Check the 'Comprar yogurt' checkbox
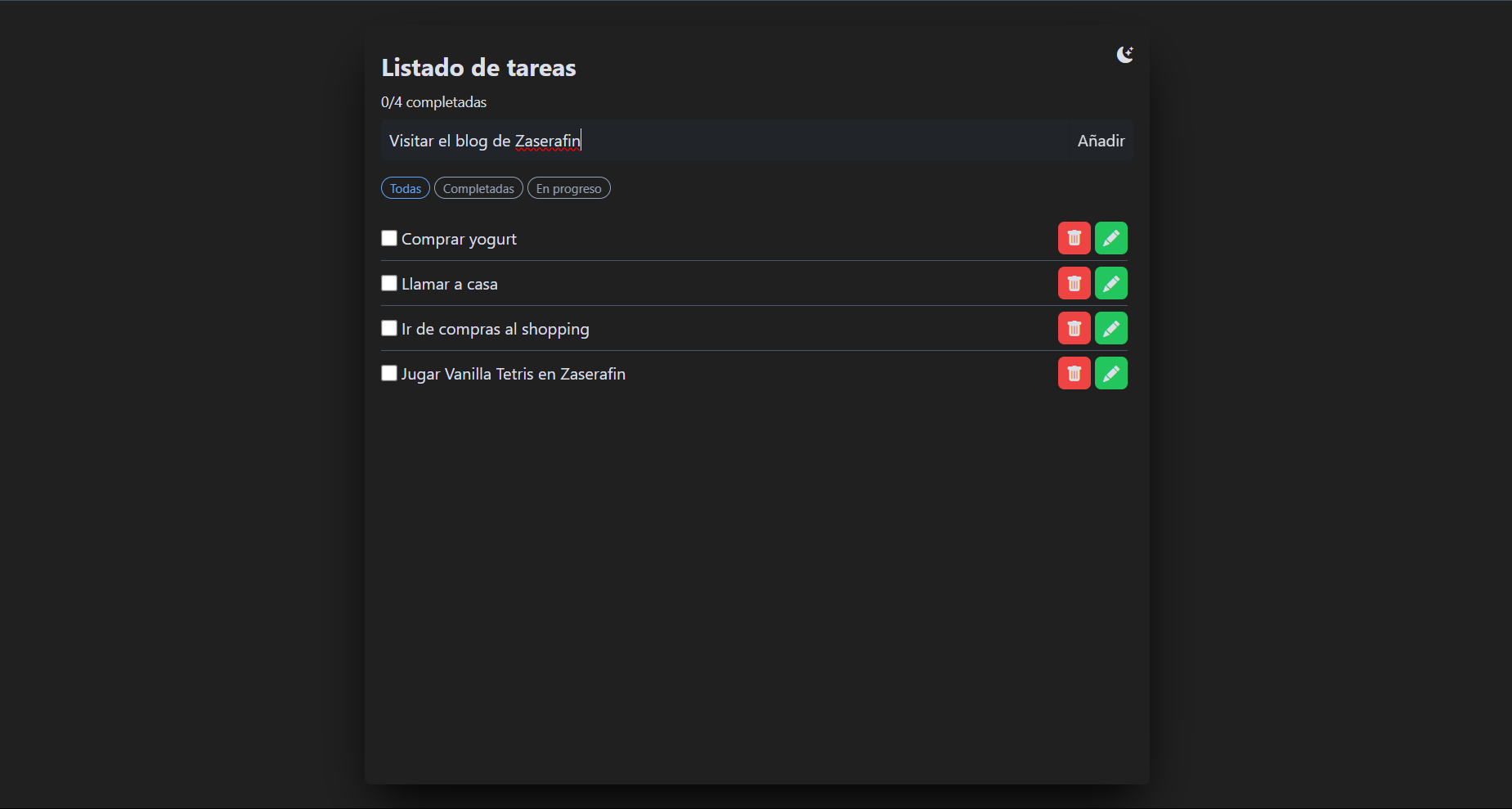This screenshot has height=809, width=1512. tap(389, 238)
